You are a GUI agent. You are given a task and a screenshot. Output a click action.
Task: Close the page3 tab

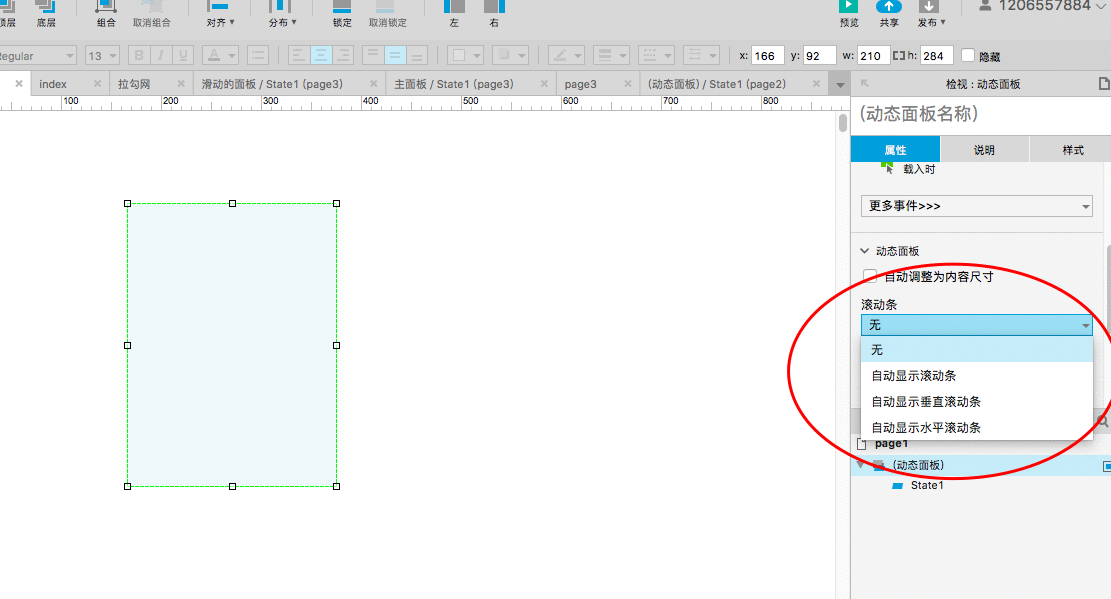tap(627, 84)
